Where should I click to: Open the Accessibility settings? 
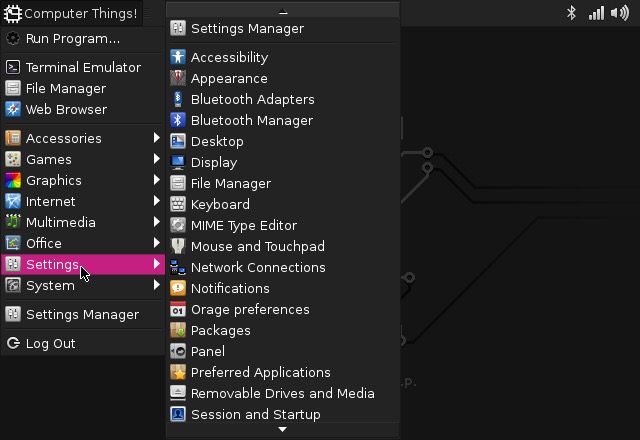(229, 57)
